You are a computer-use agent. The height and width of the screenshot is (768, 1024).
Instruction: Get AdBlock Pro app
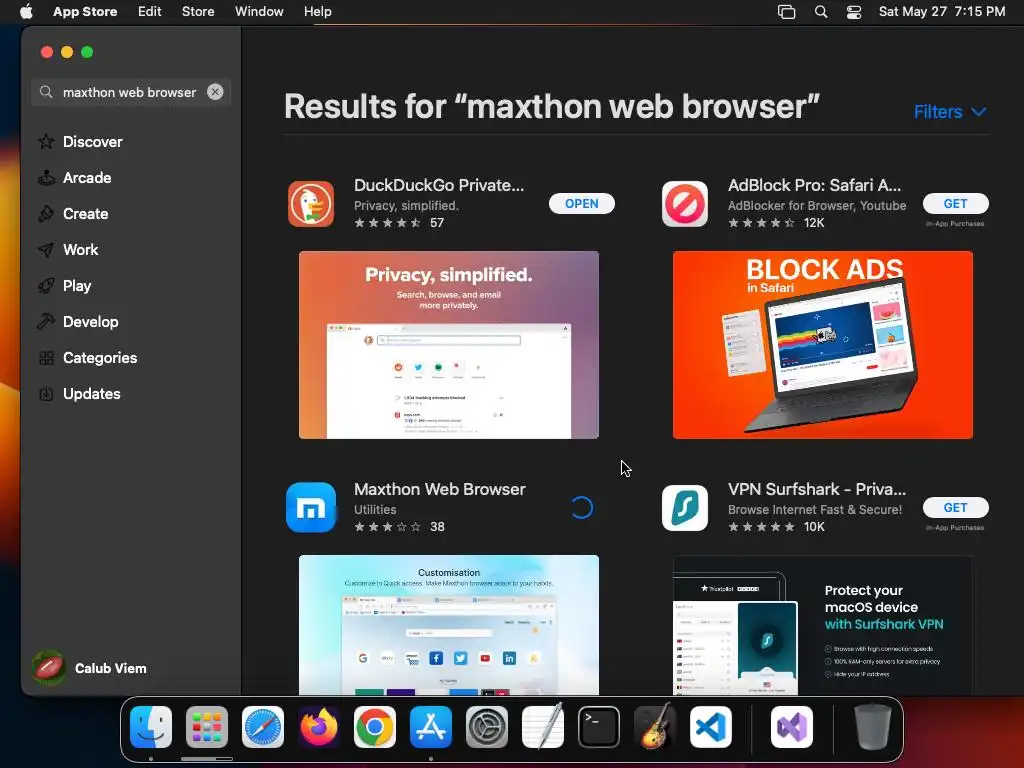click(x=955, y=204)
